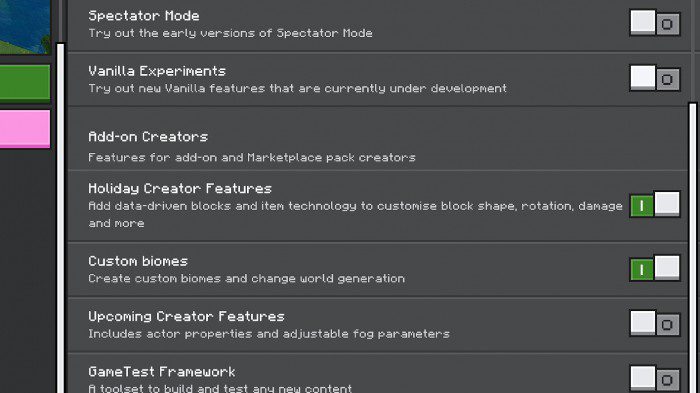This screenshot has width=700, height=393.
Task: Turn off the Custom biomes switch
Action: click(655, 268)
